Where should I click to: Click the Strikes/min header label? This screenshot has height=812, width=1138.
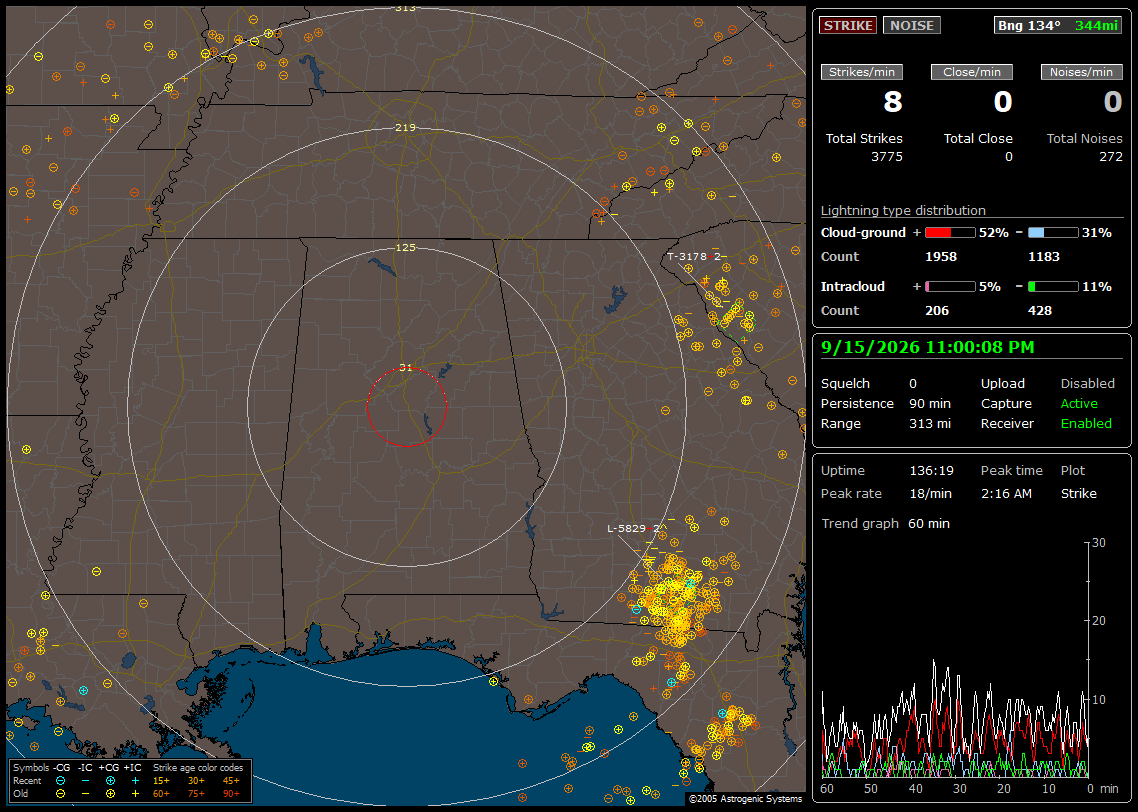point(861,72)
